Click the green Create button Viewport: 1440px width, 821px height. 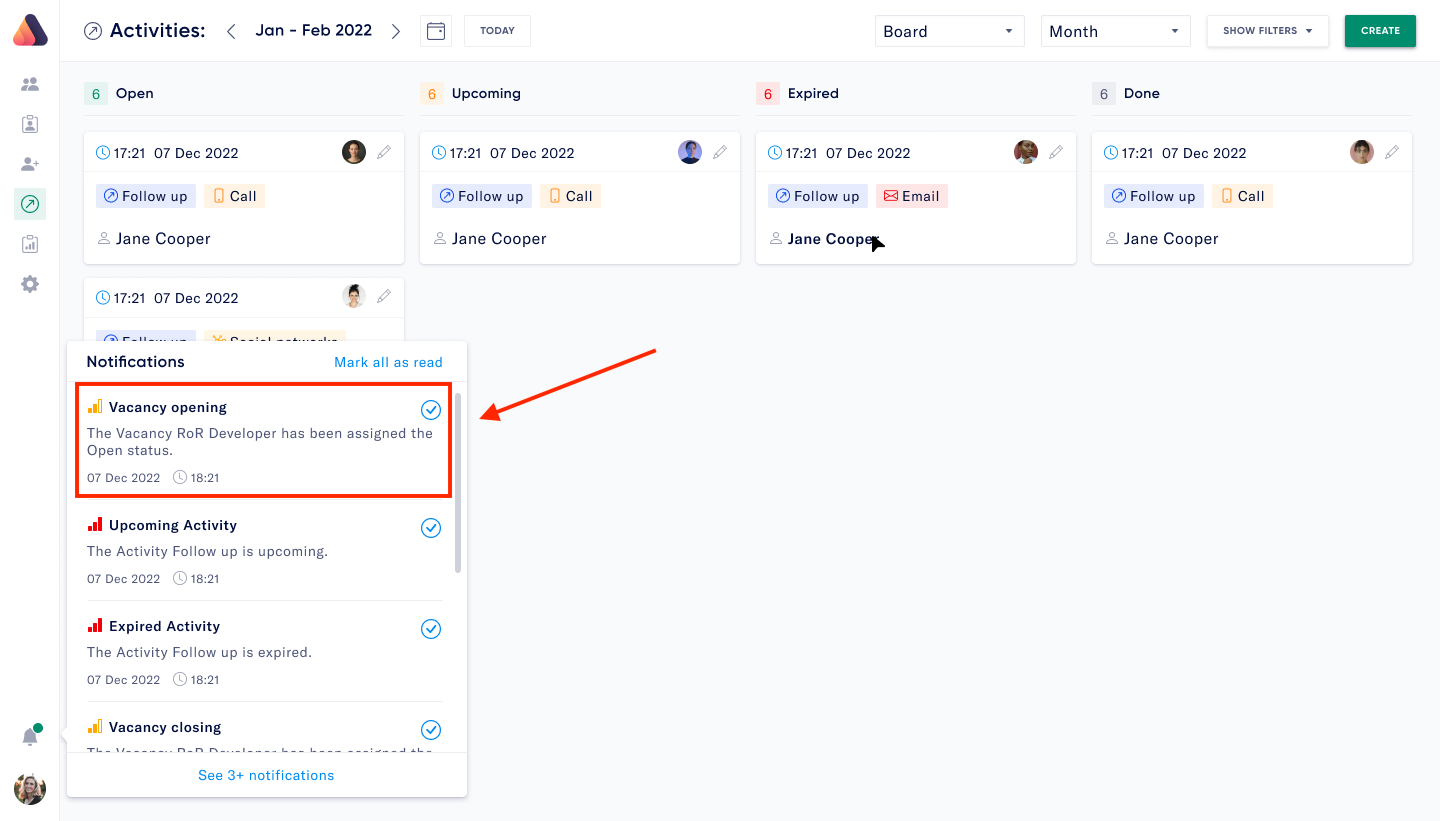coord(1380,31)
